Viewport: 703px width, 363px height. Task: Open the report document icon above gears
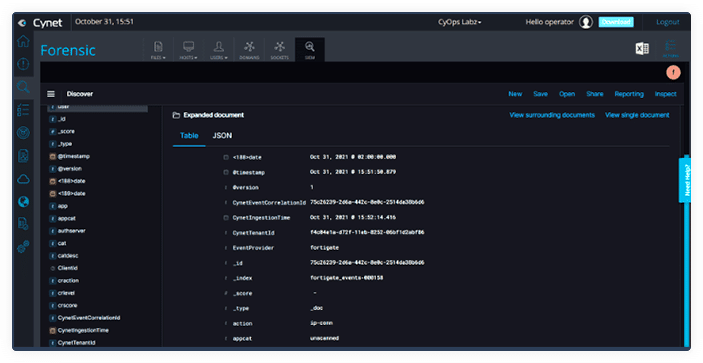click(x=23, y=223)
